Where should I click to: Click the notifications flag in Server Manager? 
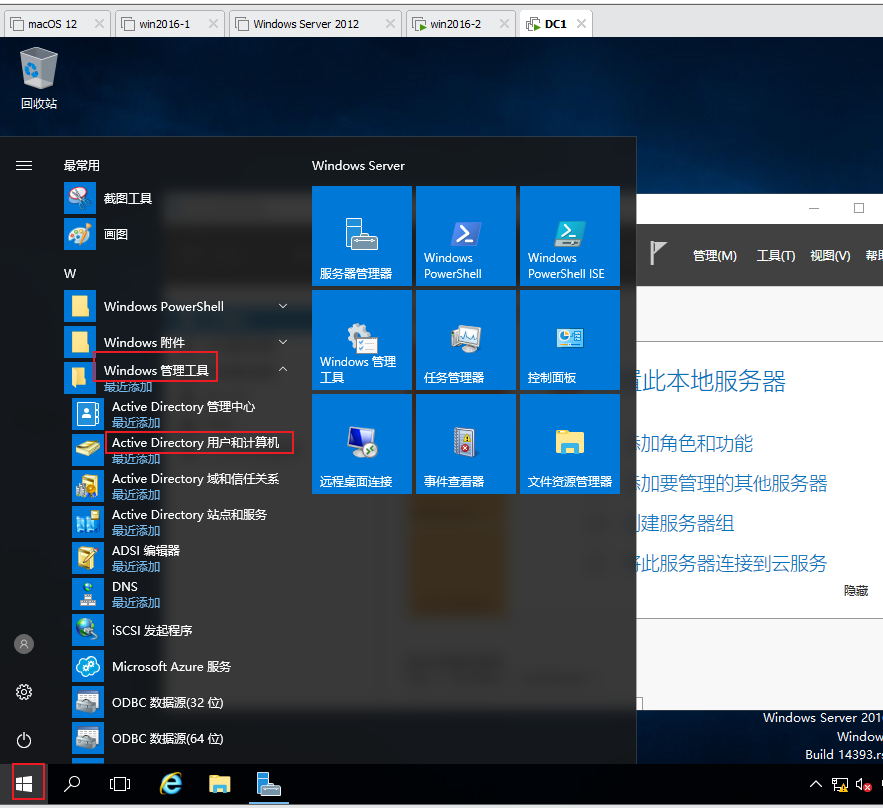coord(658,252)
